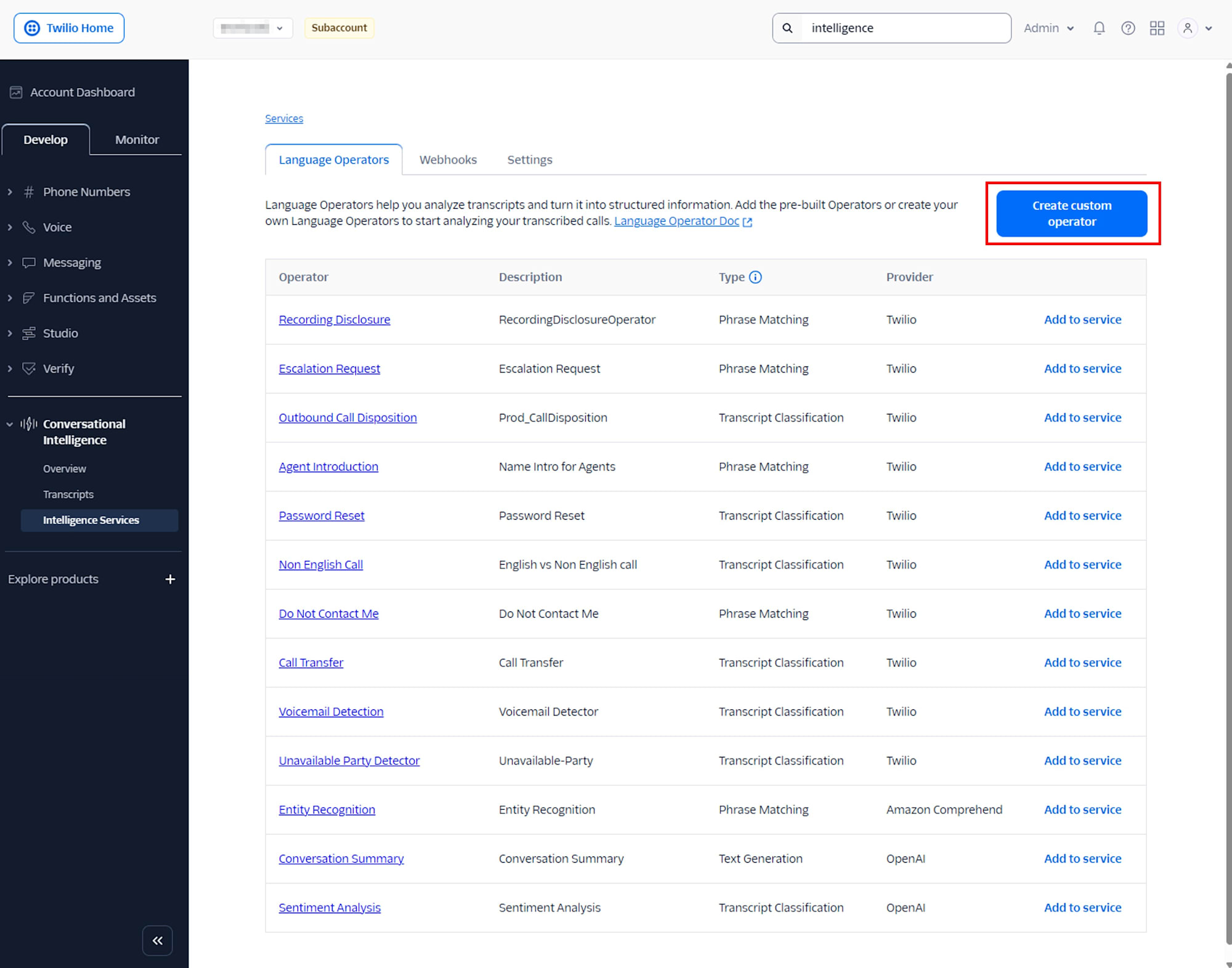The width and height of the screenshot is (1232, 968).
Task: Click the notification bell icon
Action: pos(1099,28)
